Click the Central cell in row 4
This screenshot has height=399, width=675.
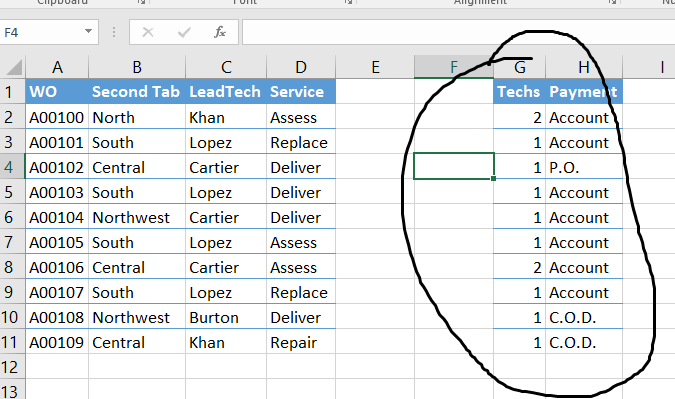(x=137, y=167)
